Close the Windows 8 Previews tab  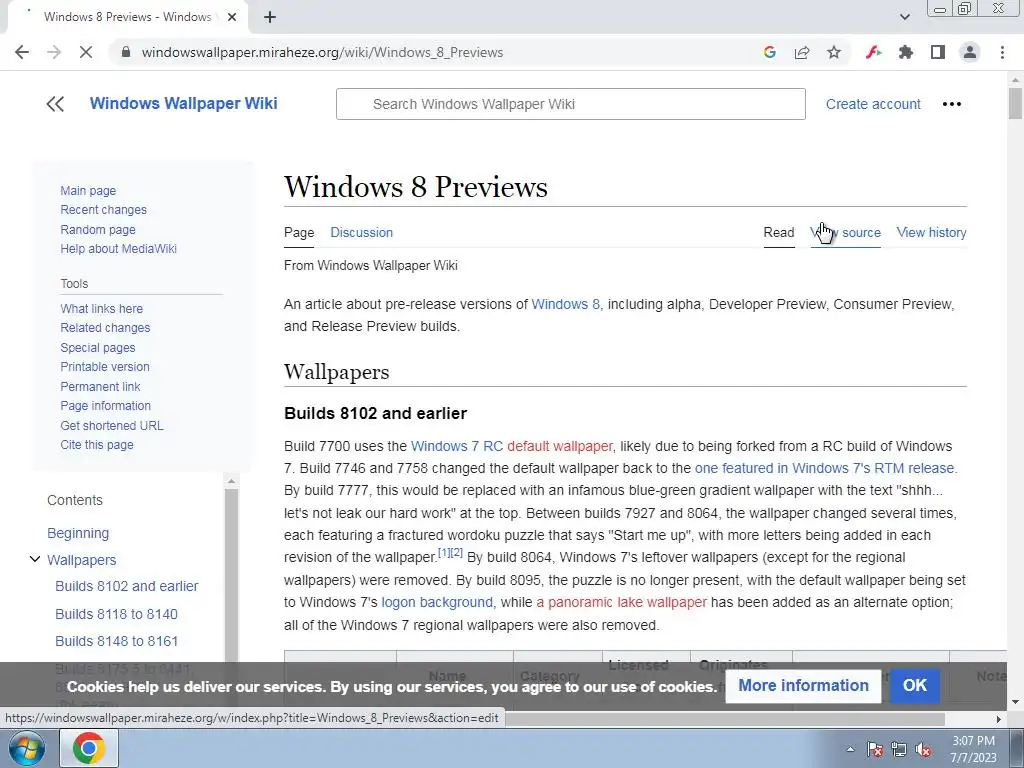click(x=232, y=17)
